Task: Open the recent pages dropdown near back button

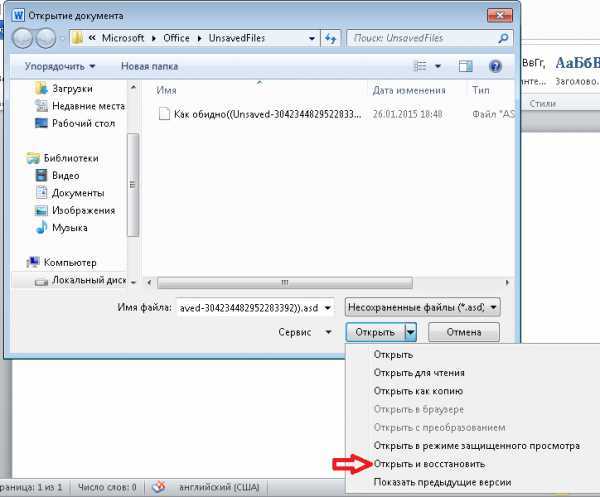Action: pyautogui.click(x=61, y=38)
